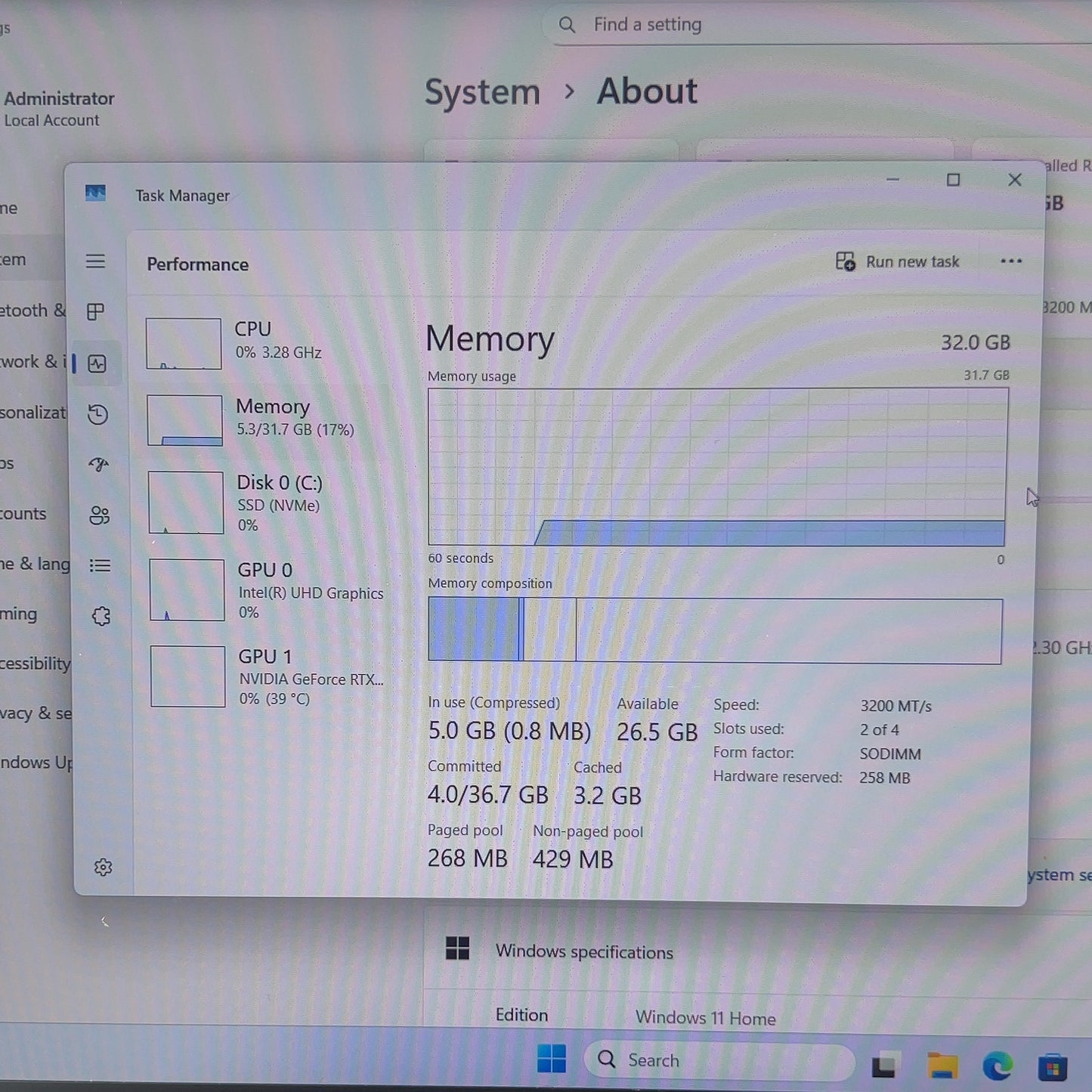Click the Windows 11 Home edition text
Image resolution: width=1092 pixels, height=1092 pixels.
point(705,1018)
